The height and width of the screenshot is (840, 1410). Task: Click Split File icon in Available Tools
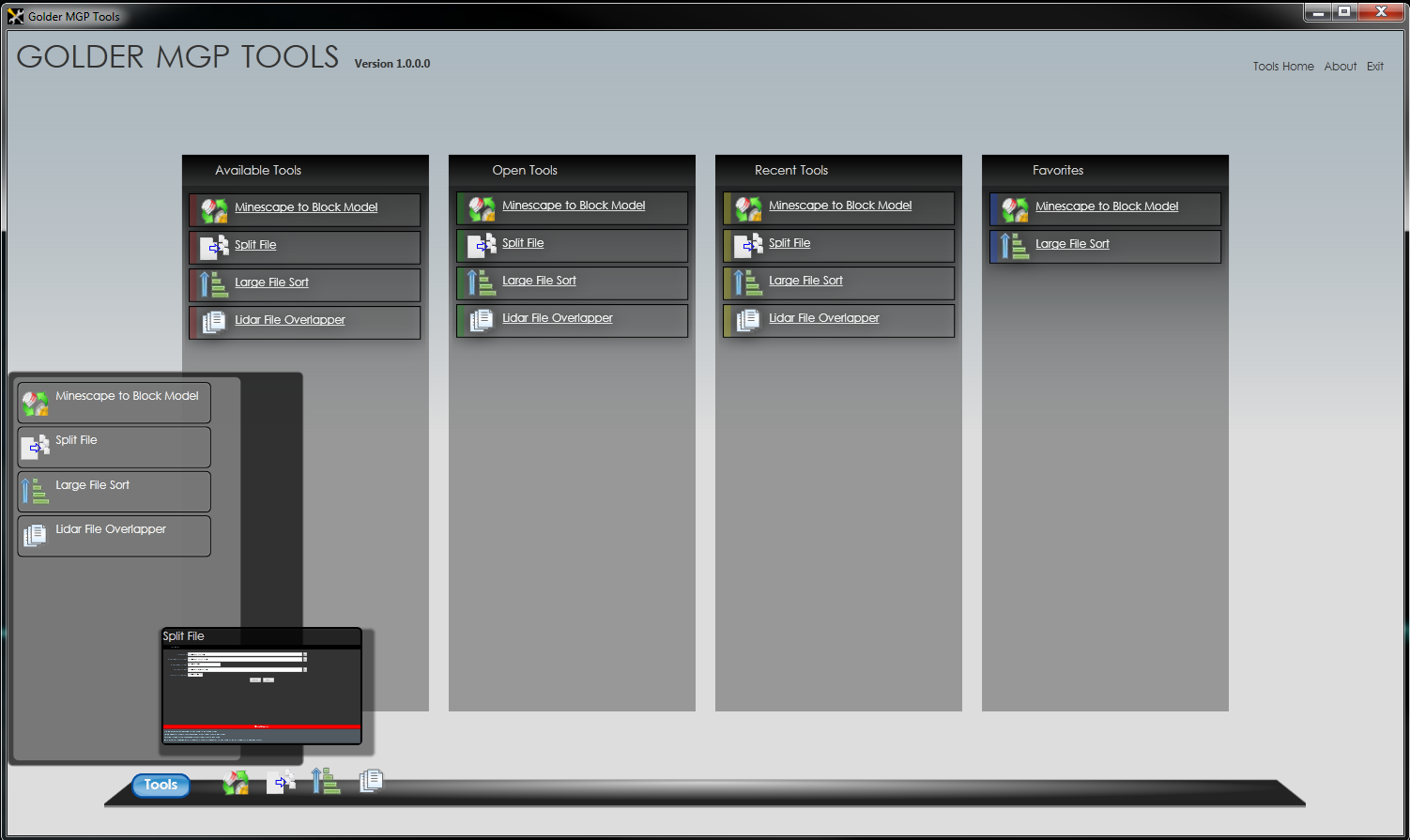(x=214, y=248)
